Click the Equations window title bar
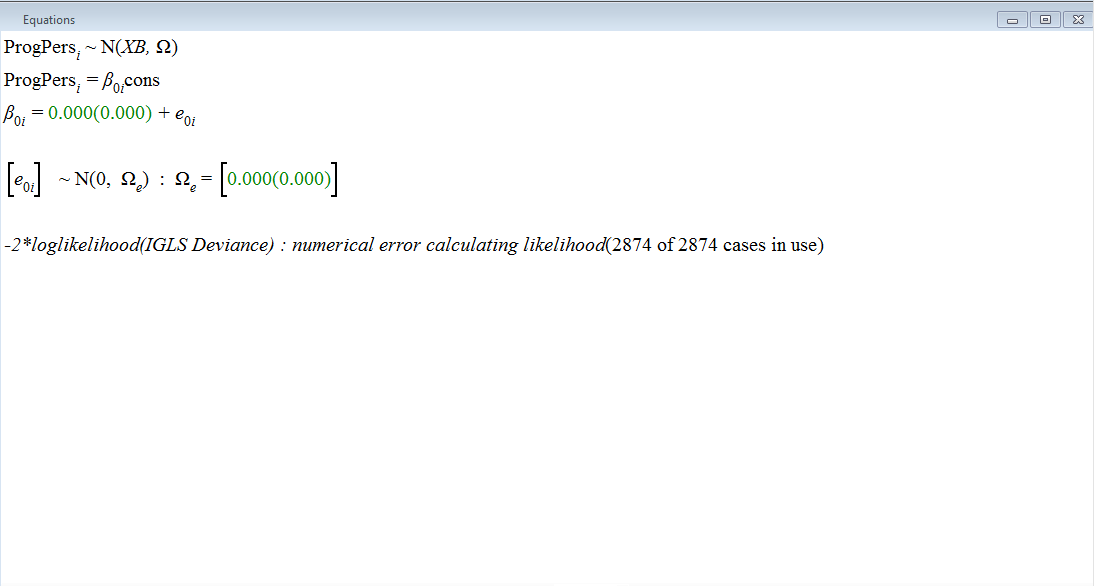Screen dimensions: 1094x586 point(500,19)
